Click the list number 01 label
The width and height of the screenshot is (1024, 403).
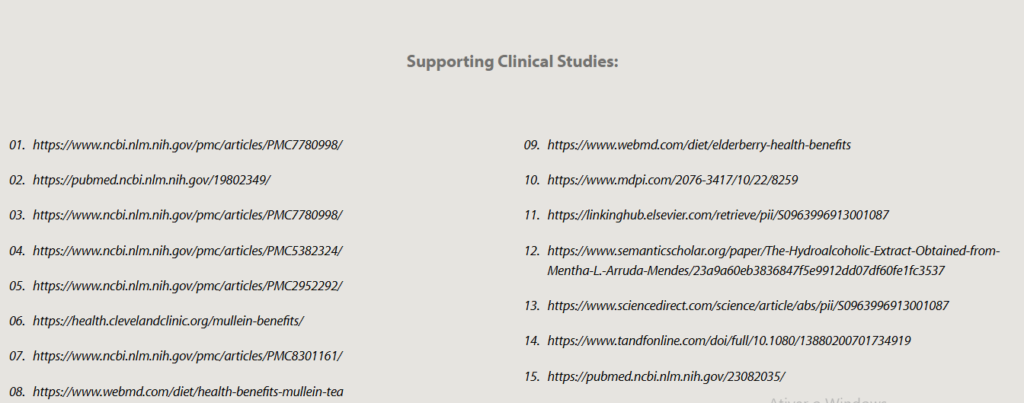[16, 145]
